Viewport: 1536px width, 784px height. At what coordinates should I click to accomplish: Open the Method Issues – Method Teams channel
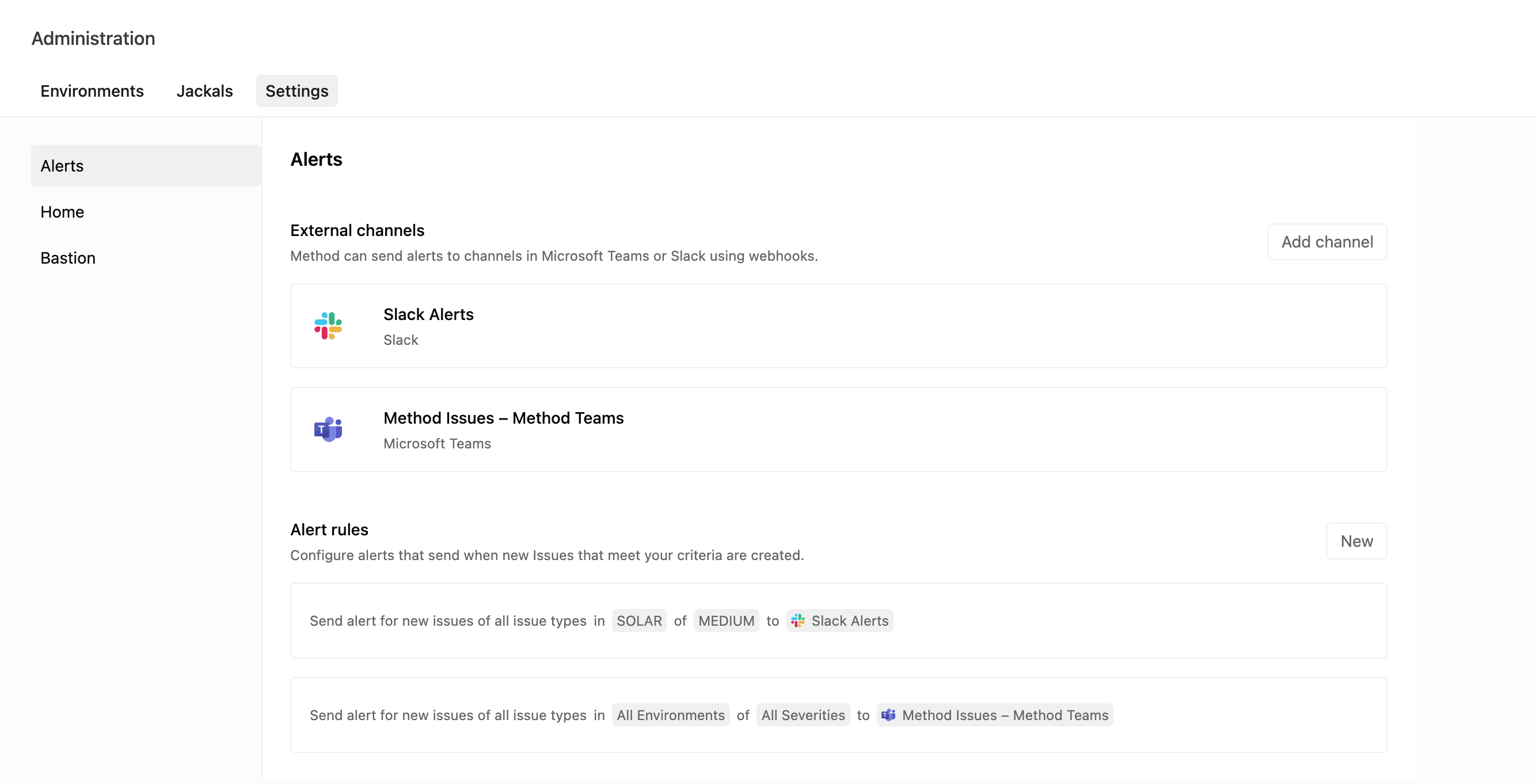pyautogui.click(x=838, y=429)
